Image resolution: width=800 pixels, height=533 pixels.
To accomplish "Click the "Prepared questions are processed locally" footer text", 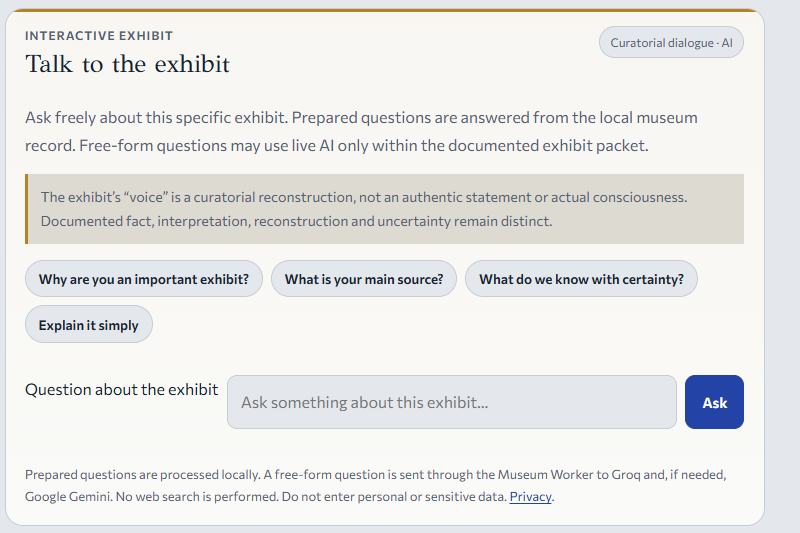I will 142,475.
